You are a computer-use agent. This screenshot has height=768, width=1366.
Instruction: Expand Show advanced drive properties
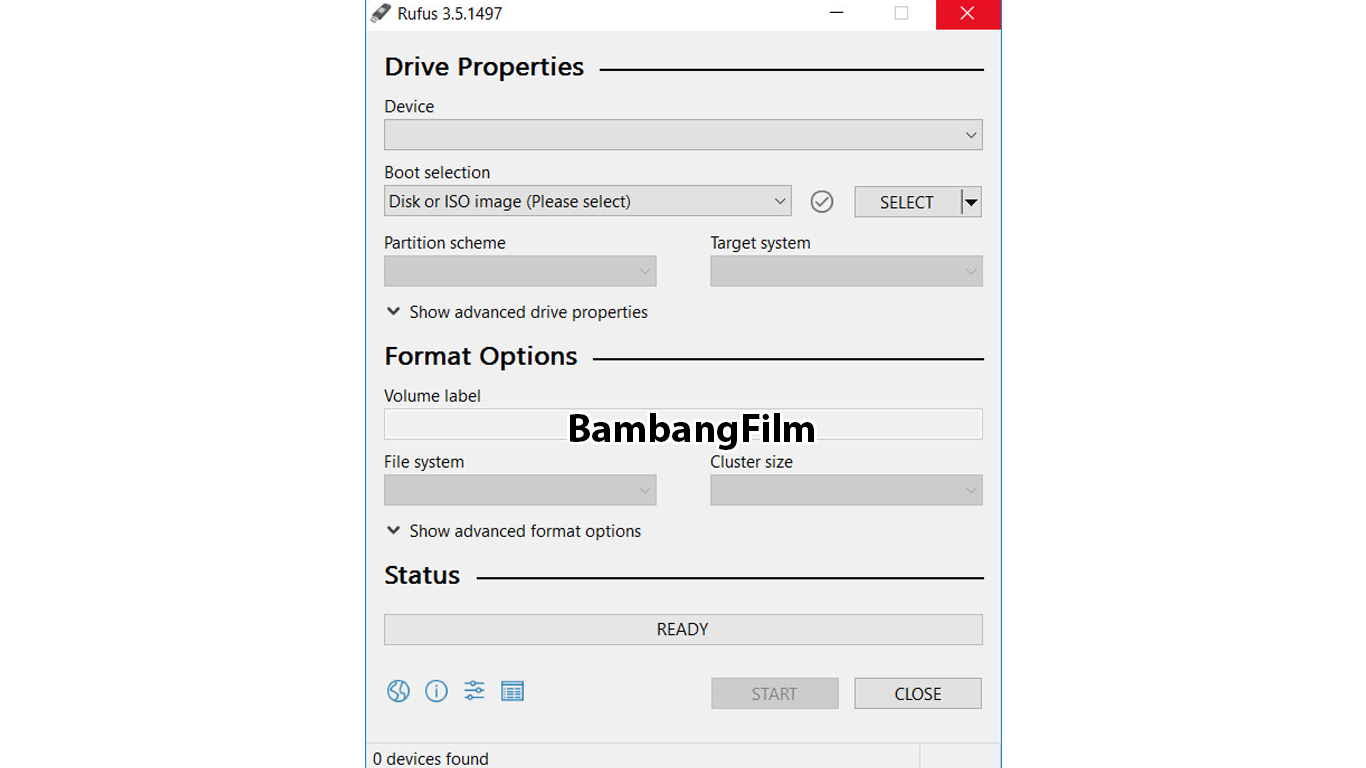(517, 312)
